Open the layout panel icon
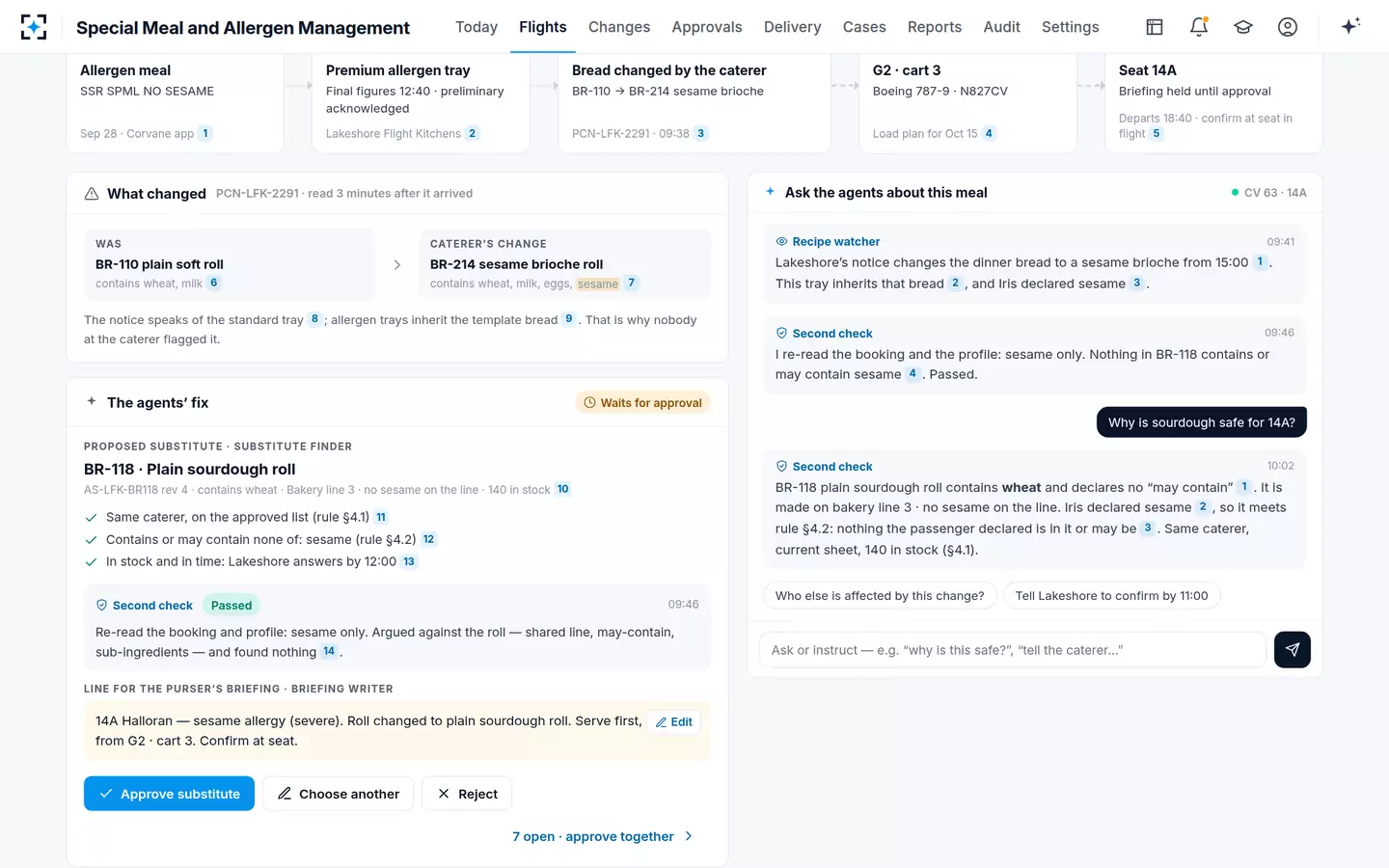1389x868 pixels. (x=1155, y=27)
